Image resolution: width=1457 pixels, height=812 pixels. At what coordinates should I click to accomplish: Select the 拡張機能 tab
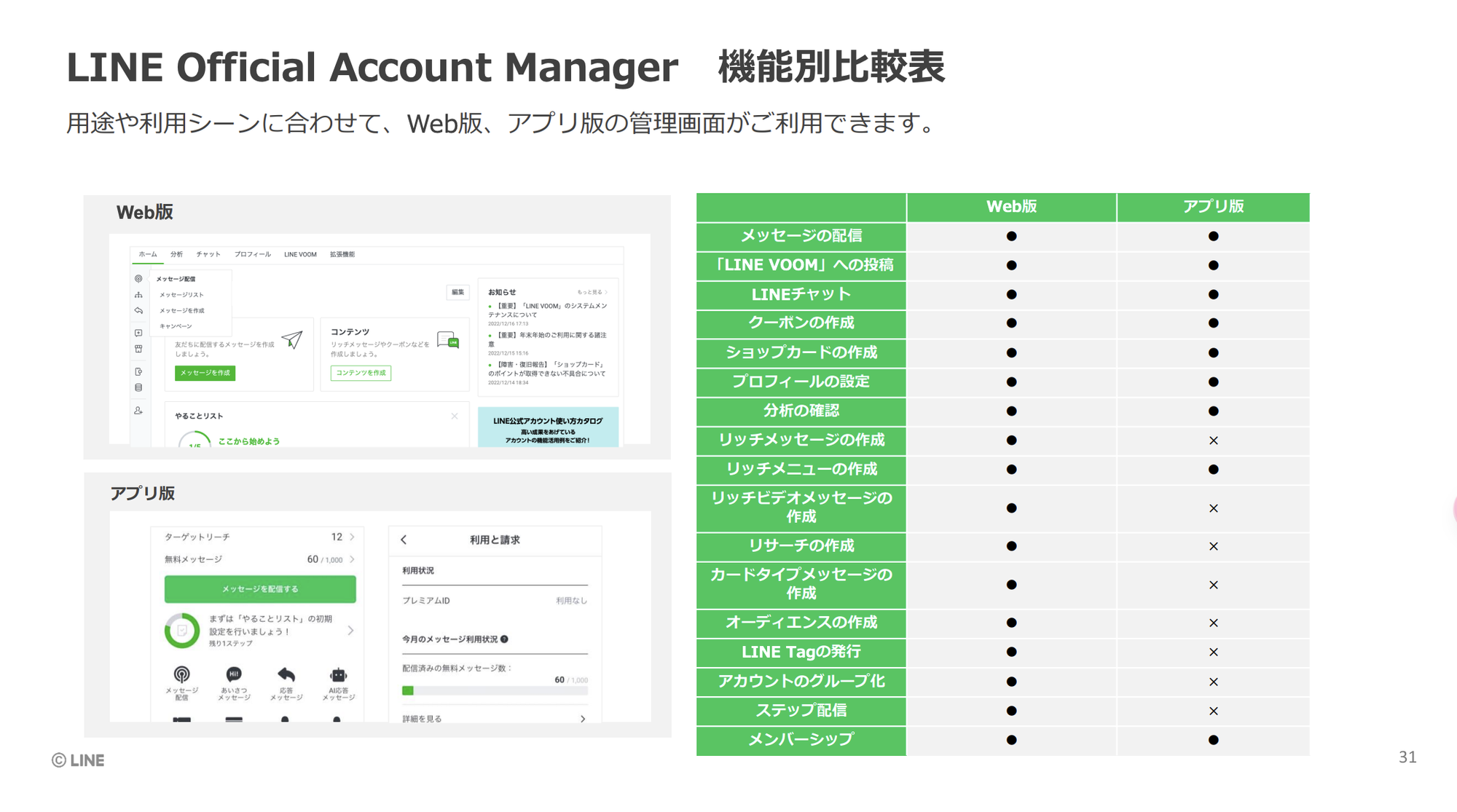pyautogui.click(x=342, y=254)
